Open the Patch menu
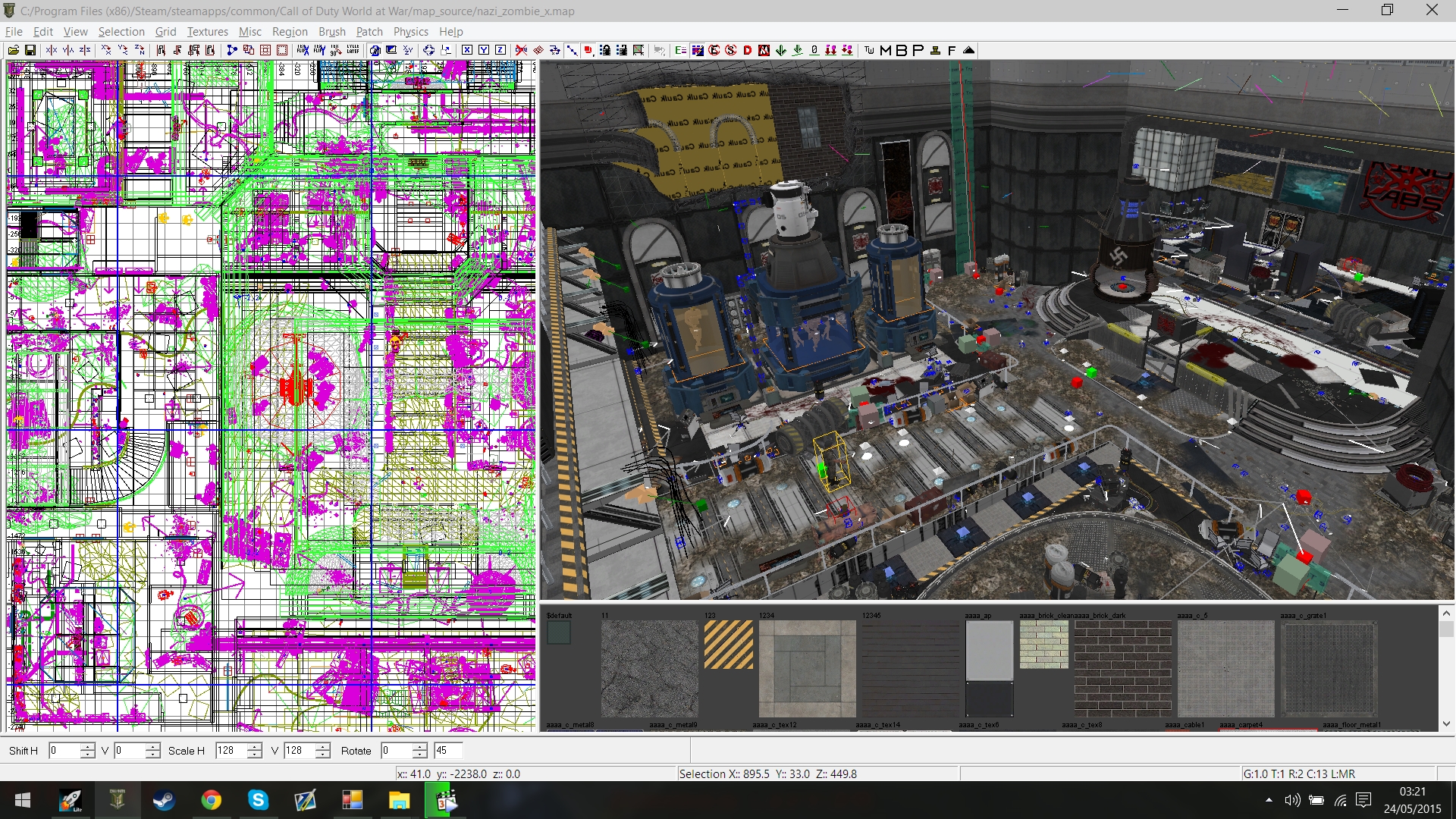 click(x=369, y=32)
